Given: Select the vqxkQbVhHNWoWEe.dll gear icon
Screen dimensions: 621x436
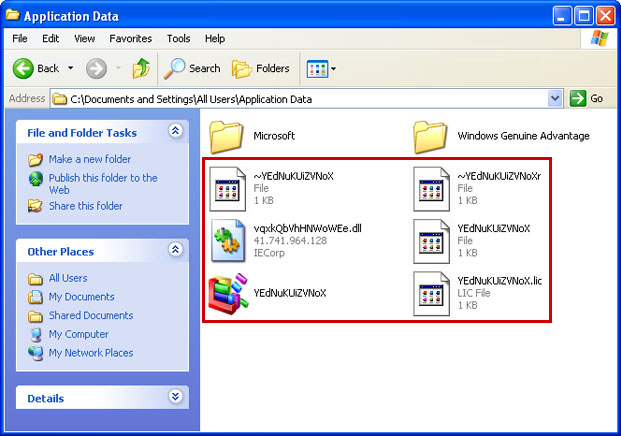Looking at the screenshot, I should tap(228, 241).
